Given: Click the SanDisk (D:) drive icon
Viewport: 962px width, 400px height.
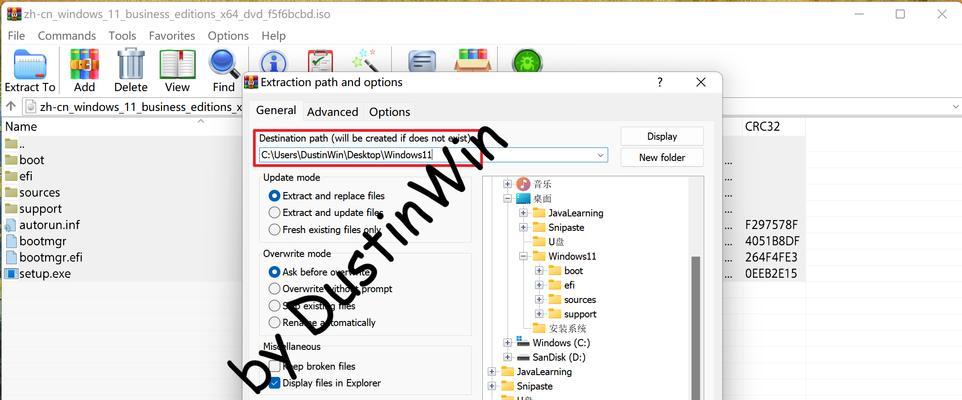Looking at the screenshot, I should point(523,357).
